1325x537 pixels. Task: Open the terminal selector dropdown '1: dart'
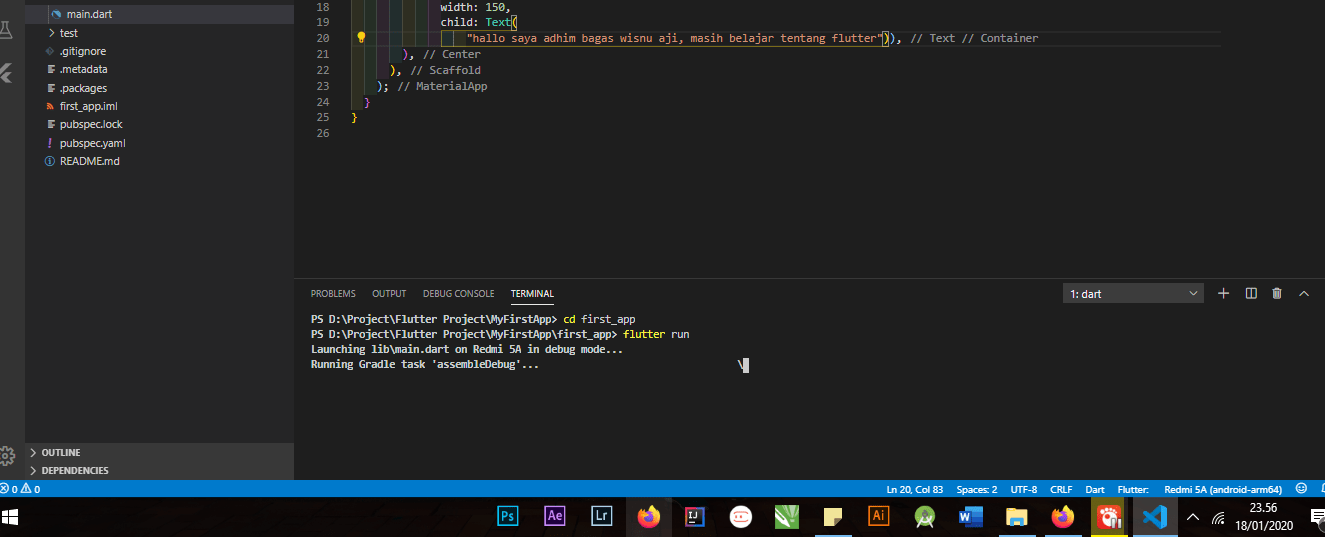1133,294
